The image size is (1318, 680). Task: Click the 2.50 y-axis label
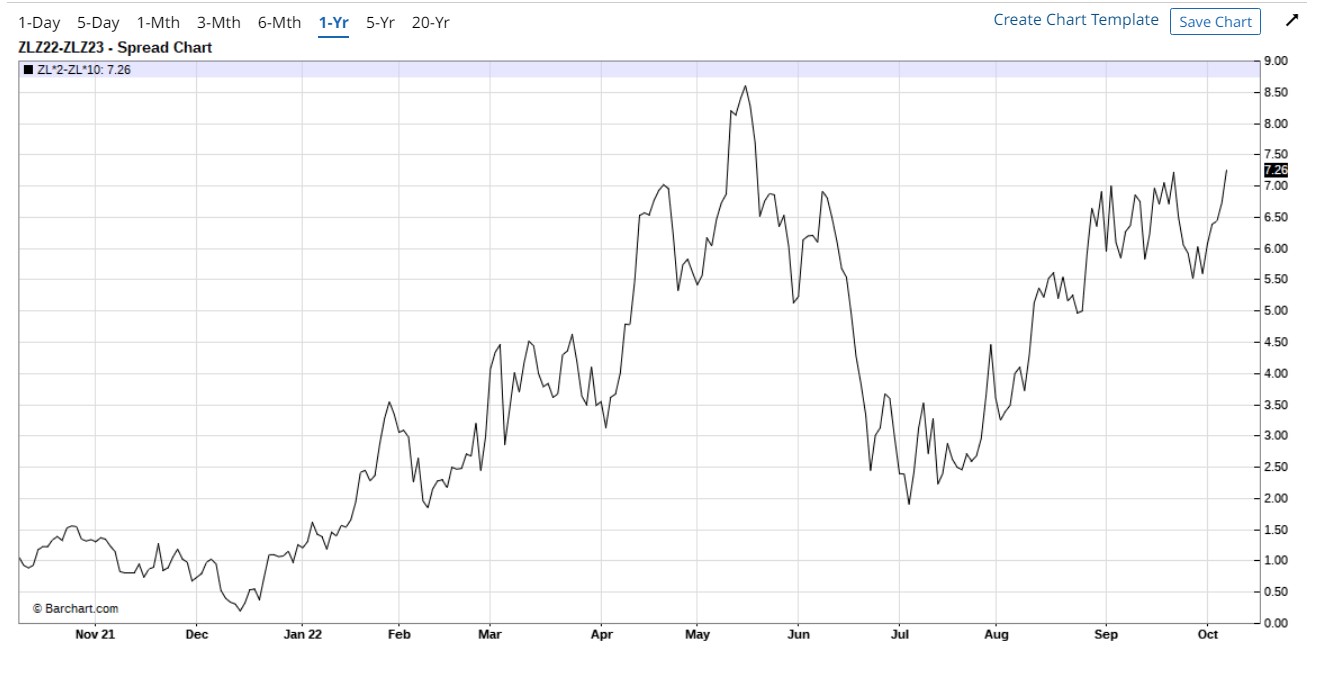(1276, 467)
